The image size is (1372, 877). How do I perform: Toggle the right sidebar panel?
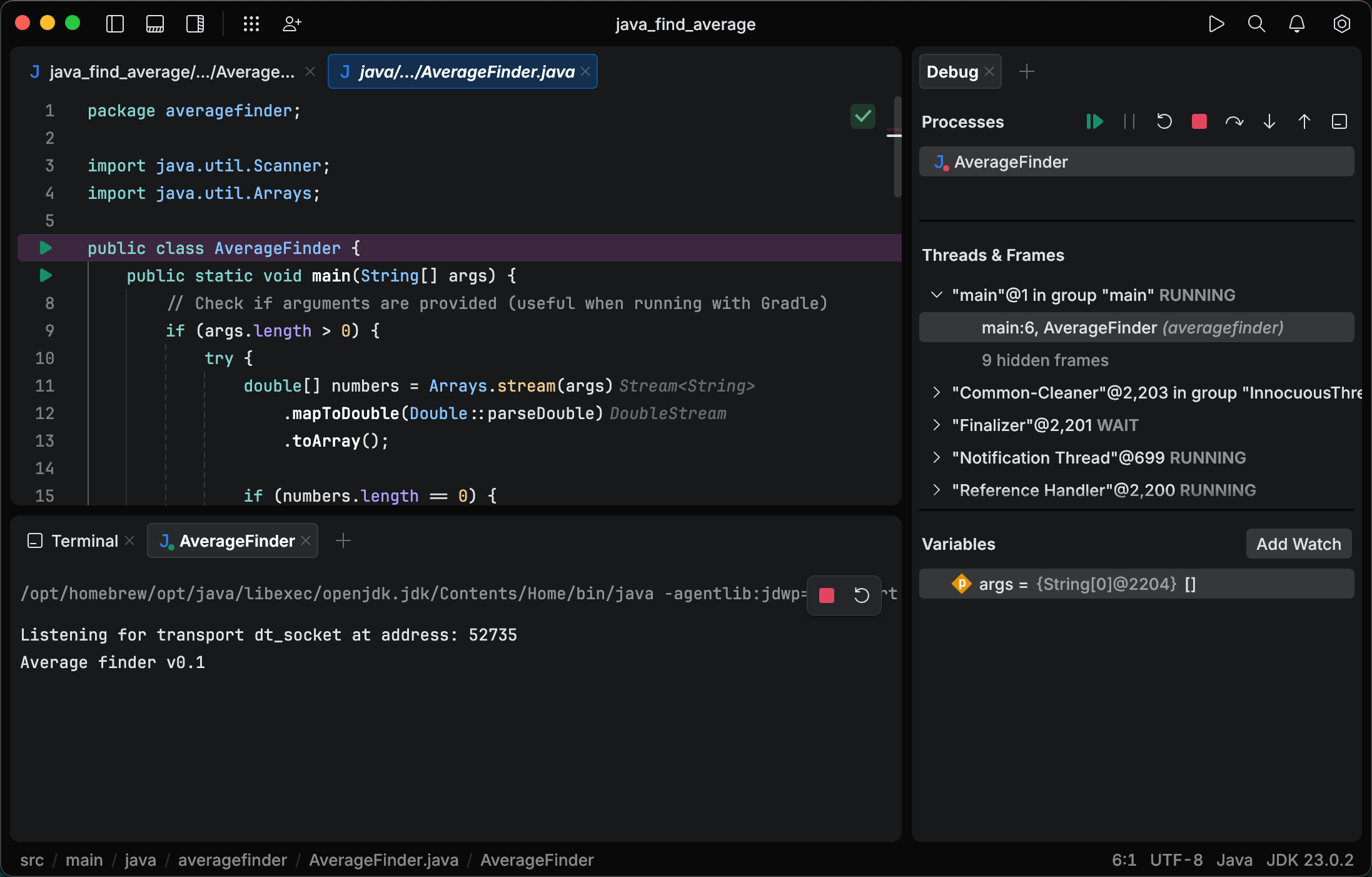tap(195, 24)
